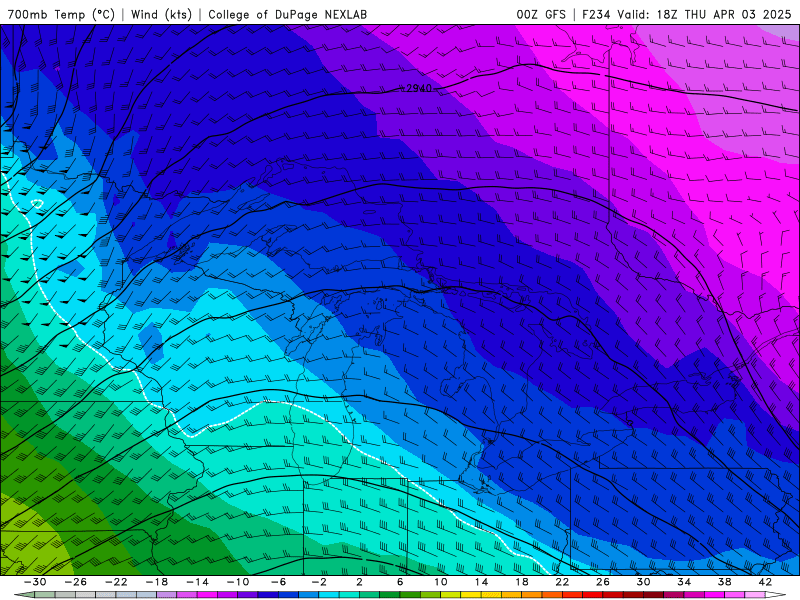This screenshot has height=600, width=800.
Task: Choose the '26' temperature scale label
Action: point(603,582)
